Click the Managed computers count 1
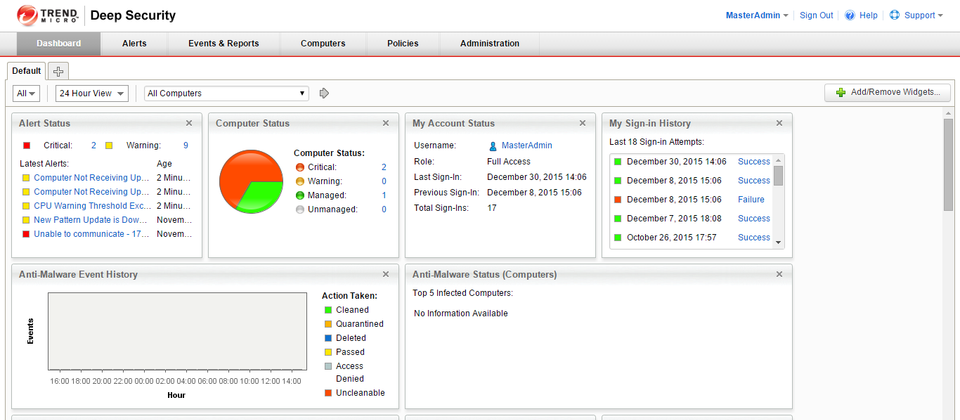The width and height of the screenshot is (960, 420). pyautogui.click(x=384, y=195)
